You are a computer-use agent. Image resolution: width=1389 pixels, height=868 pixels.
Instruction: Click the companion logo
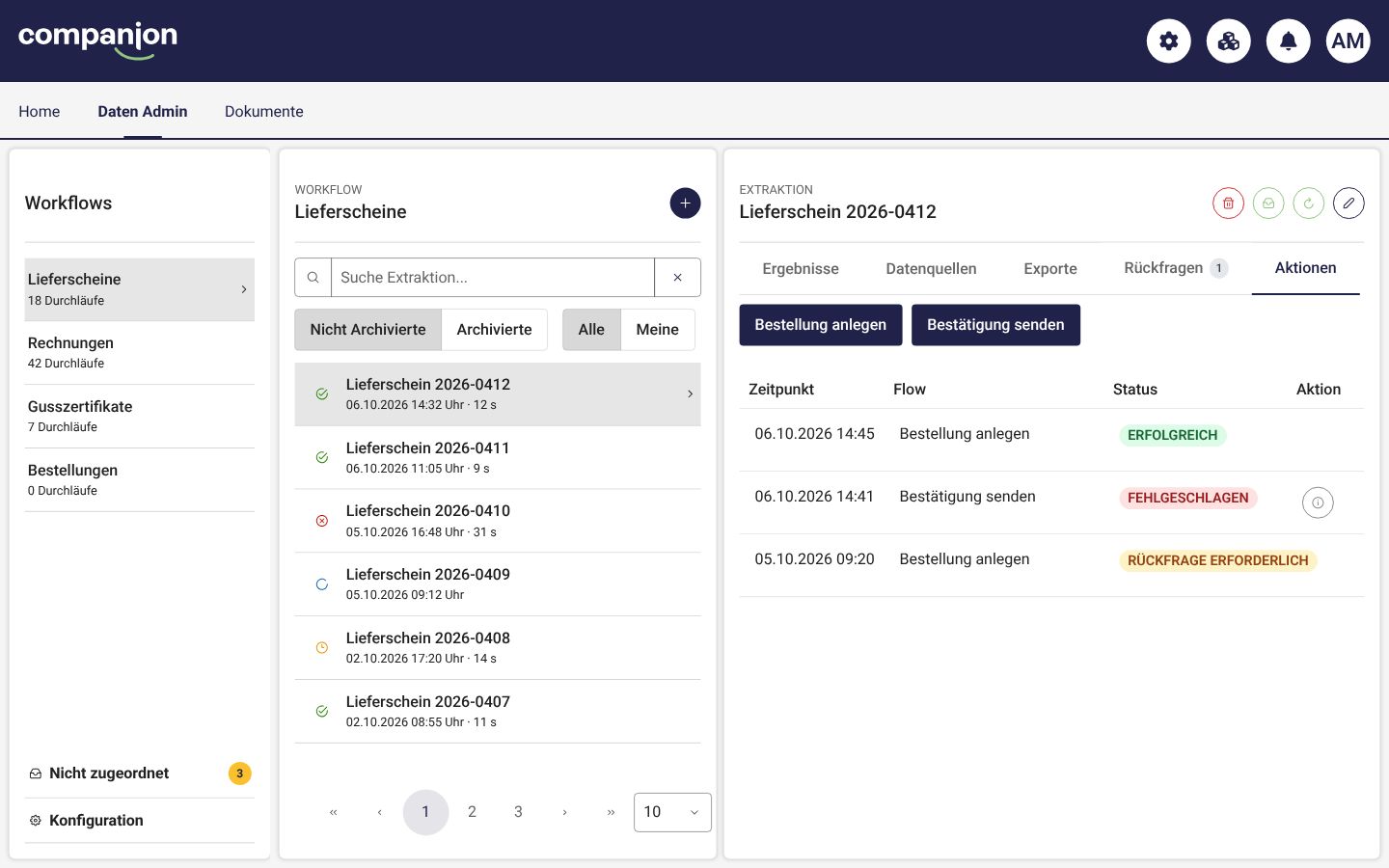(98, 41)
